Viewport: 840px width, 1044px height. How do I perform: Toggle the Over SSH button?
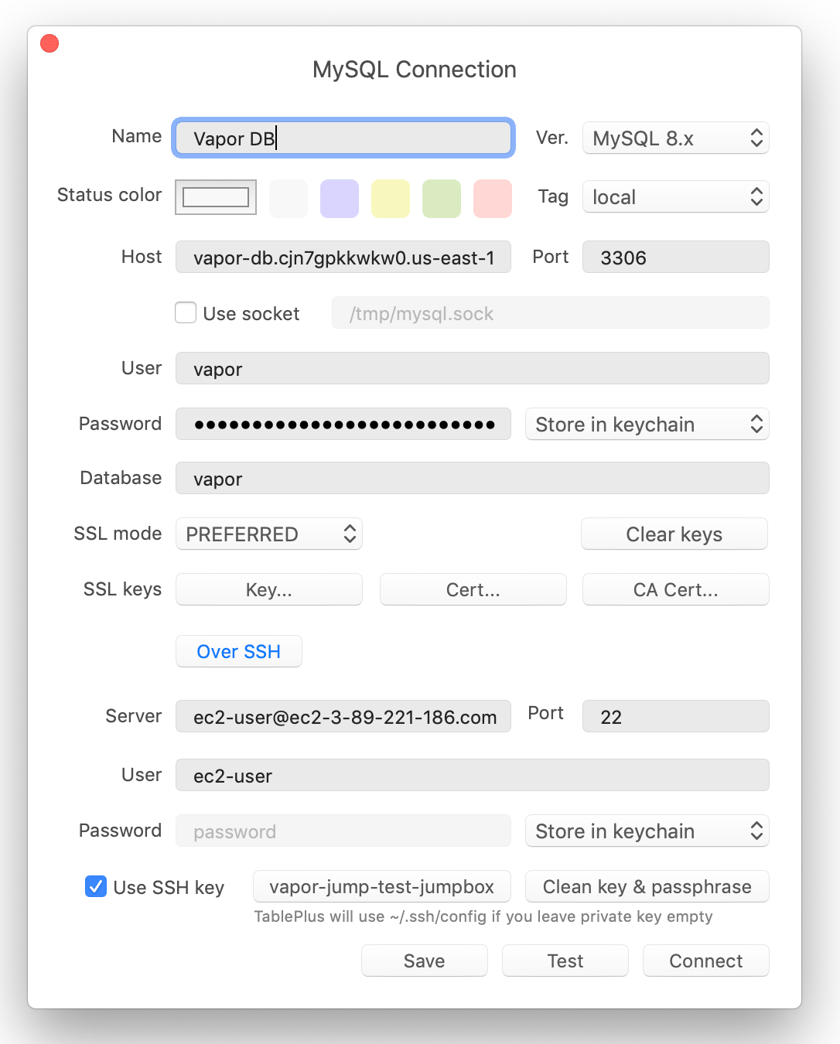[x=238, y=651]
